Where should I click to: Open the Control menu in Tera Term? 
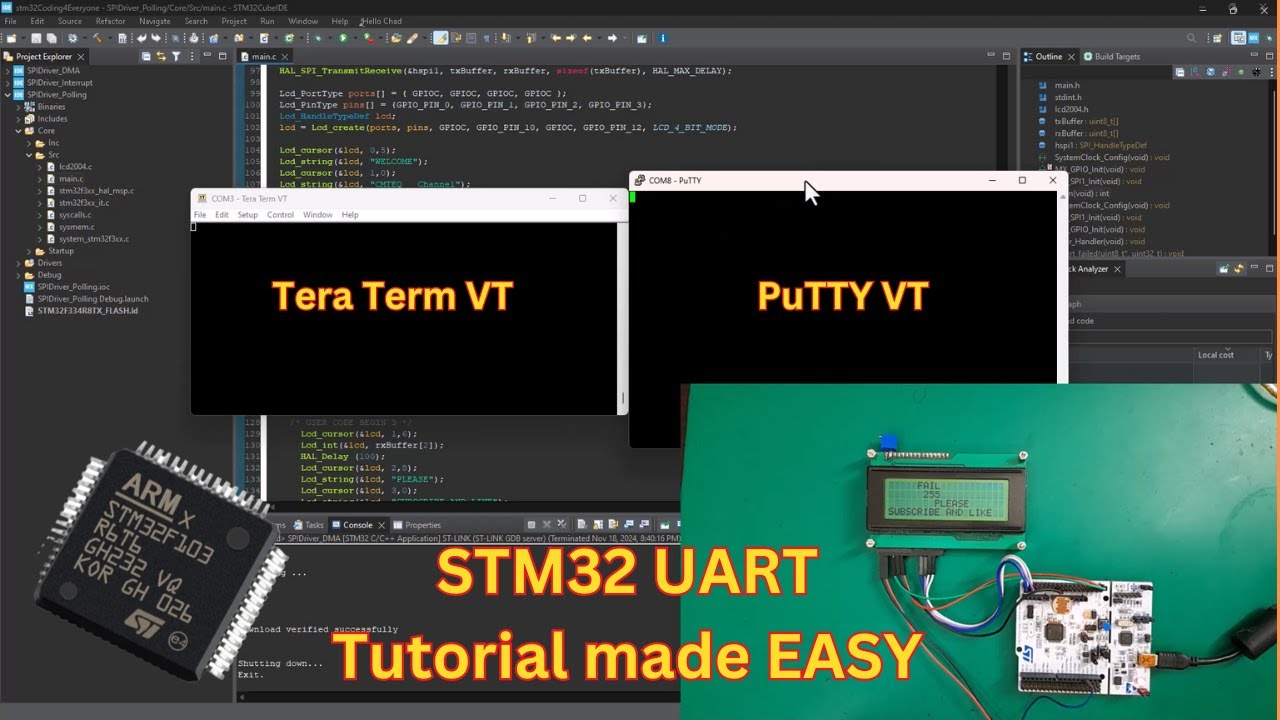coord(280,215)
